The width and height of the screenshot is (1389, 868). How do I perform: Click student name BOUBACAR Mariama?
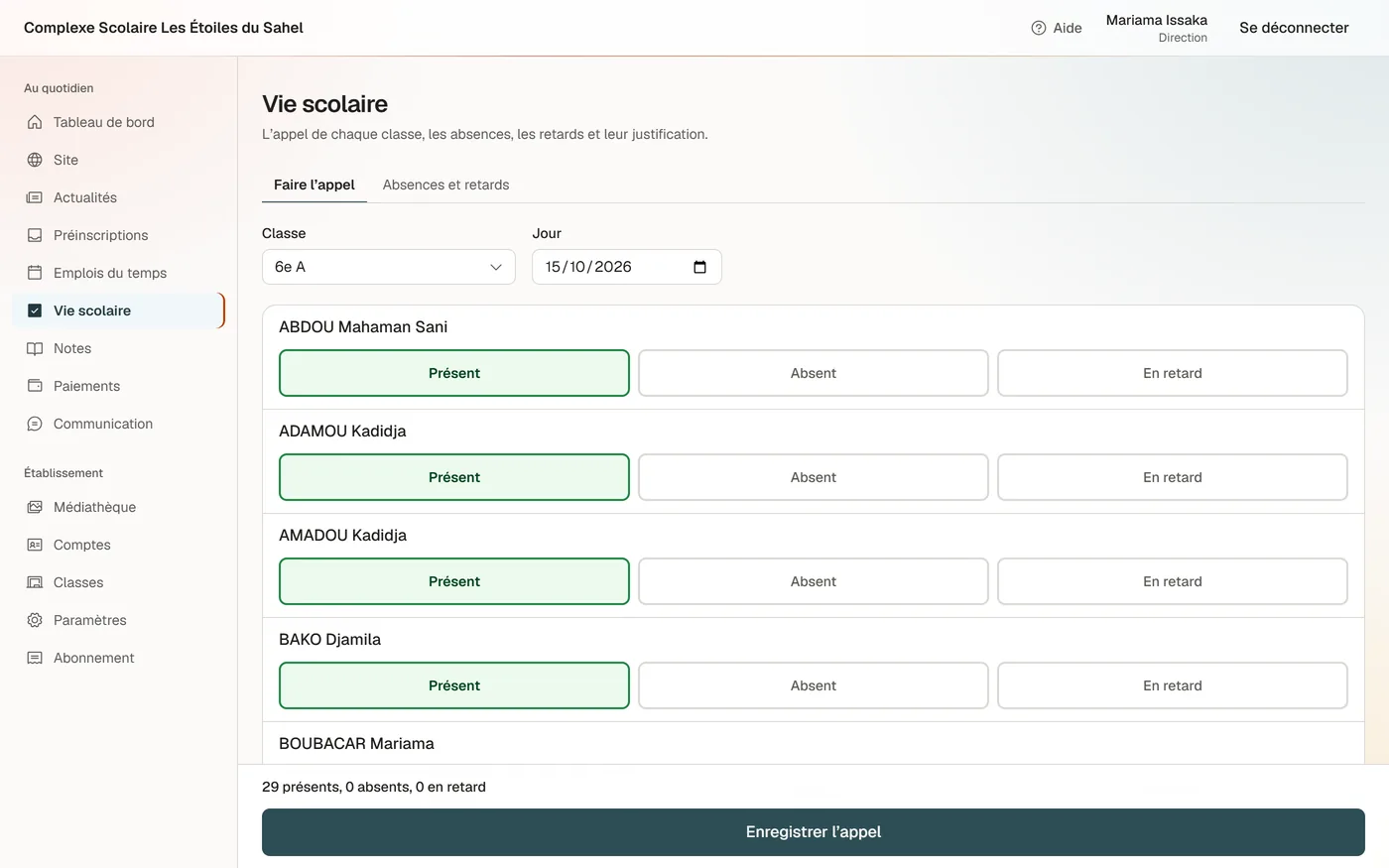coord(356,743)
